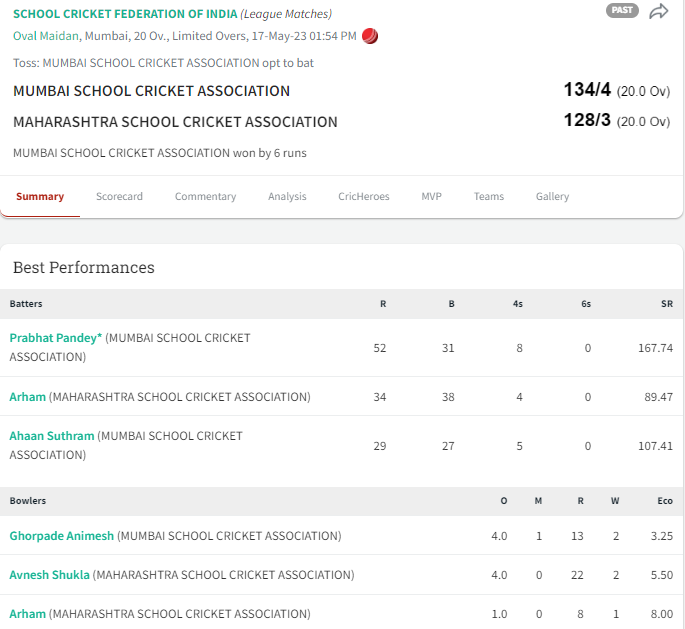Click the share arrow icon
Viewport: 685px width, 629px height.
658,11
